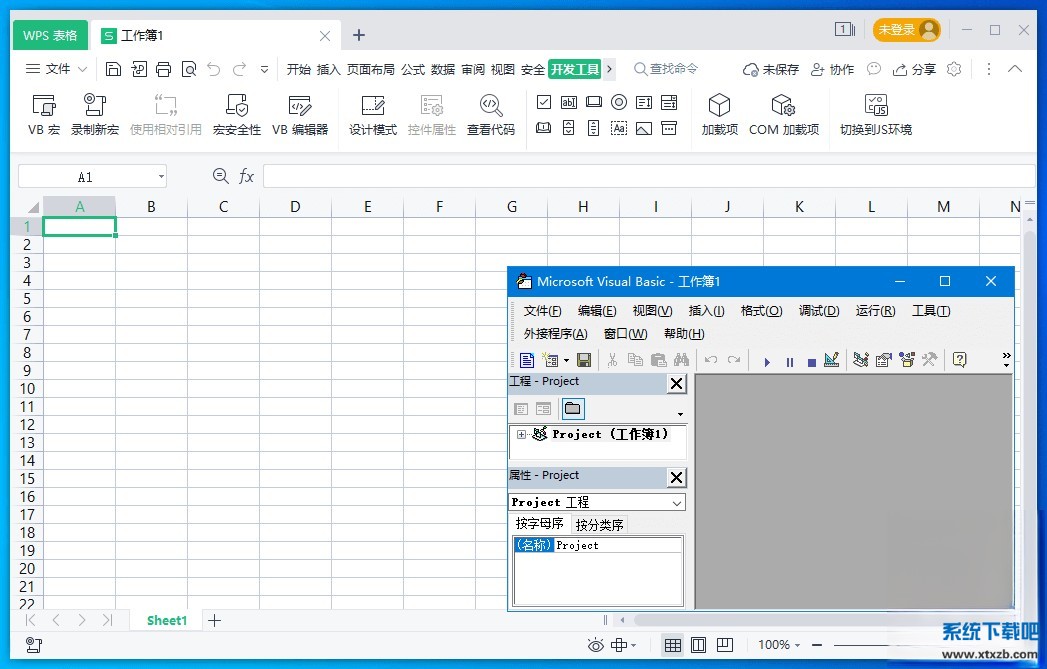
Task: Open the Project 工程 properties dropdown
Action: click(x=677, y=503)
